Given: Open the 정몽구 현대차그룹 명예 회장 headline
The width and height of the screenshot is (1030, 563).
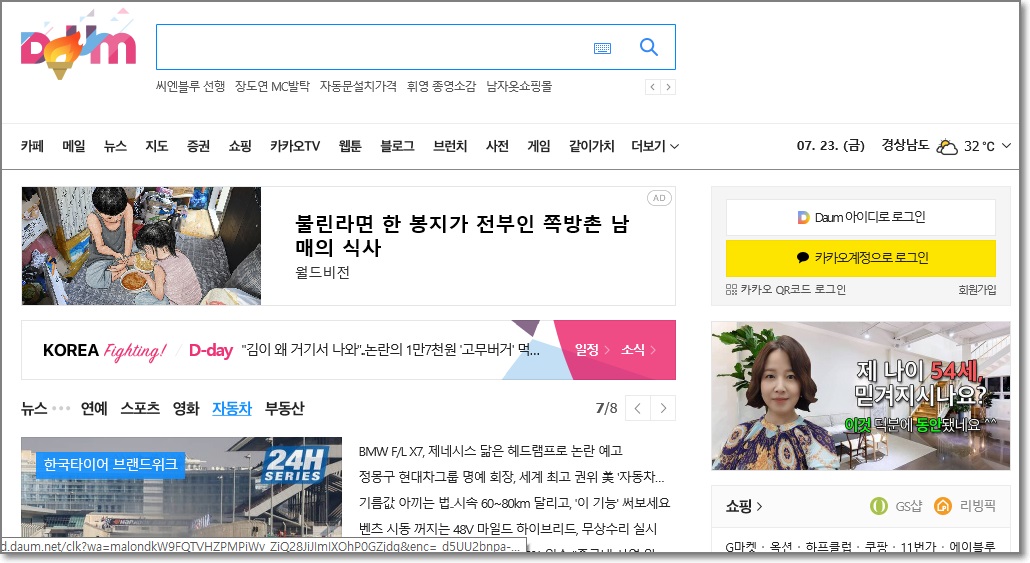Looking at the screenshot, I should pyautogui.click(x=512, y=477).
